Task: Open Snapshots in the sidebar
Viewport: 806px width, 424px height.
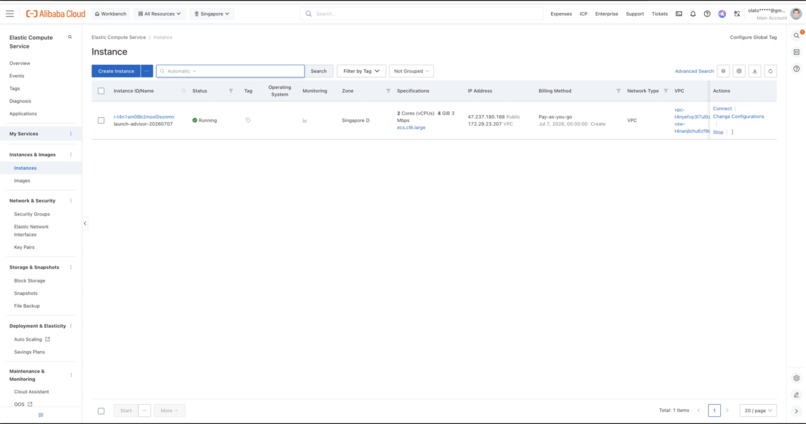Action: click(x=26, y=293)
